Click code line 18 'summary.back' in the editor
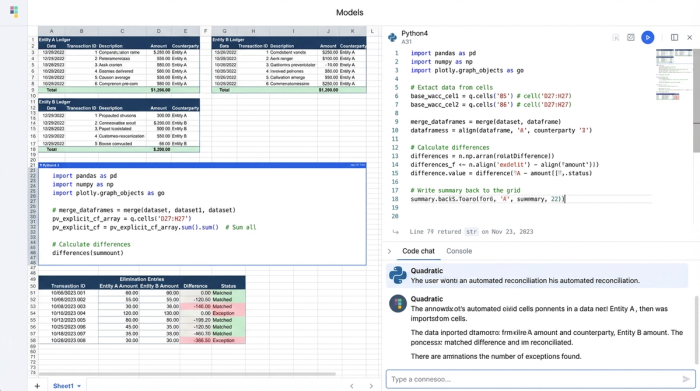Screen dimensions: 700x391 [x=488, y=199]
